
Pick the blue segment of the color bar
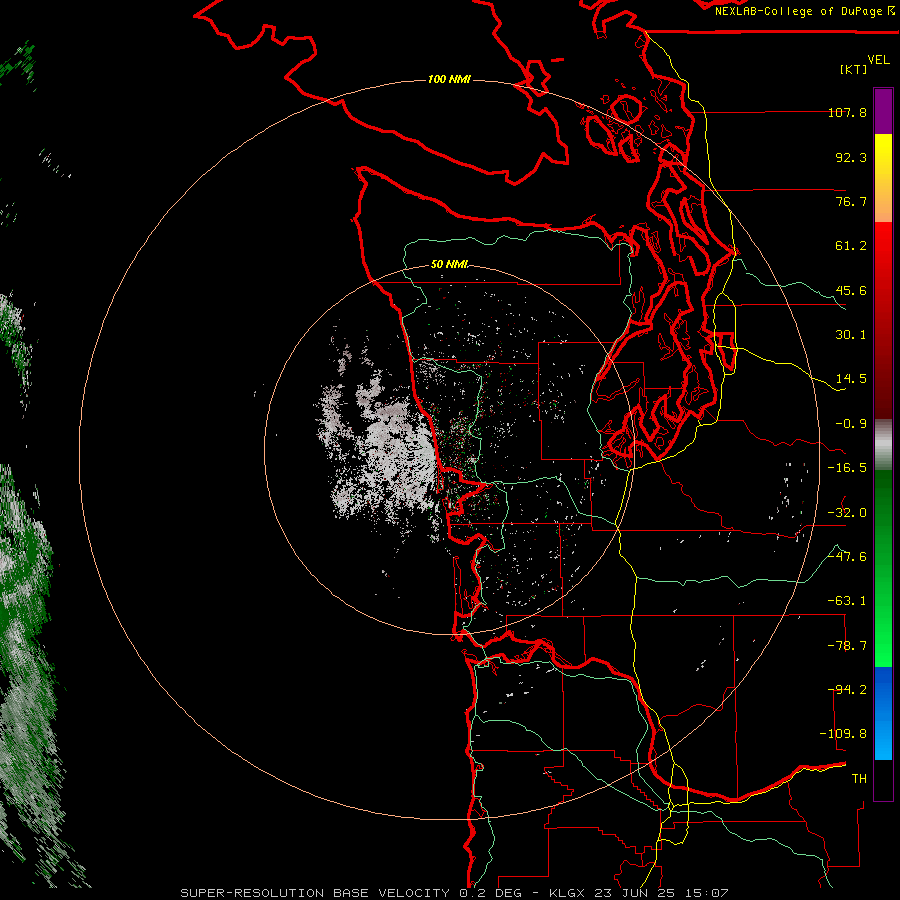883,713
